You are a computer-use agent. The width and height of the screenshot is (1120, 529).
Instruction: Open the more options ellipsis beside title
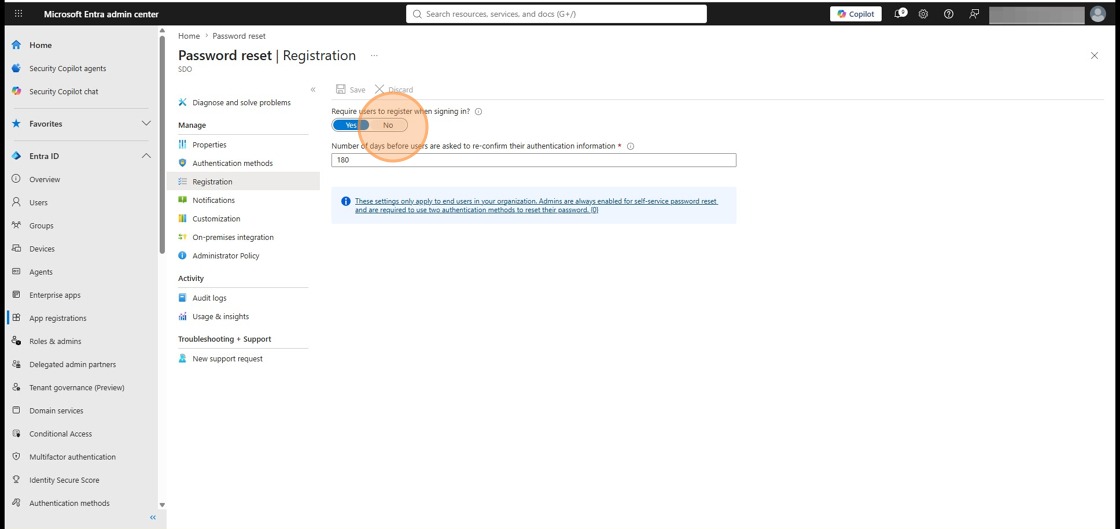click(x=374, y=56)
